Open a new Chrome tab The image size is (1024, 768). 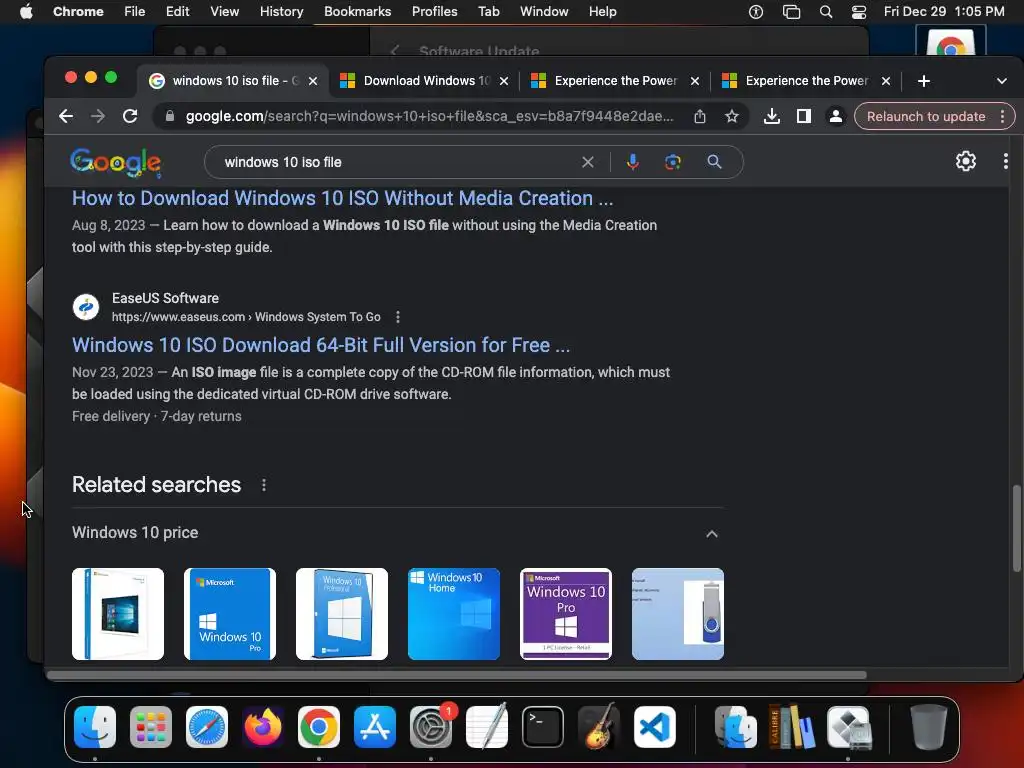(x=923, y=81)
